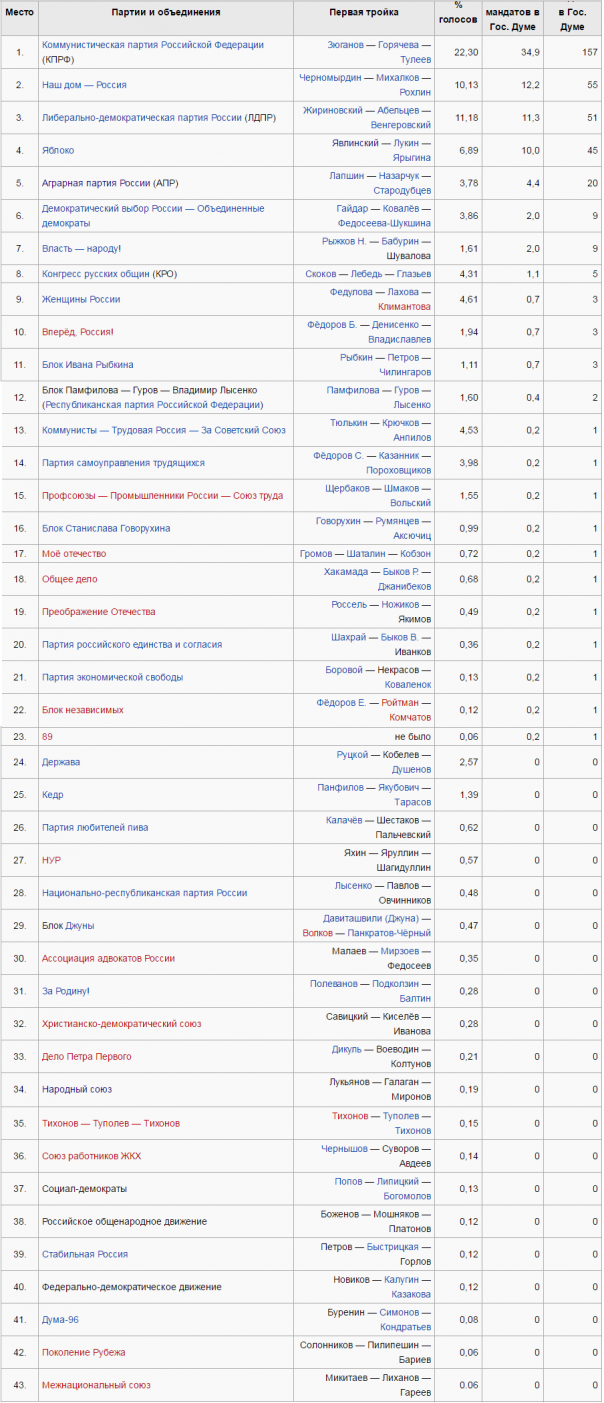Click the Кедр party link
The image size is (604, 1403).
[x=52, y=794]
